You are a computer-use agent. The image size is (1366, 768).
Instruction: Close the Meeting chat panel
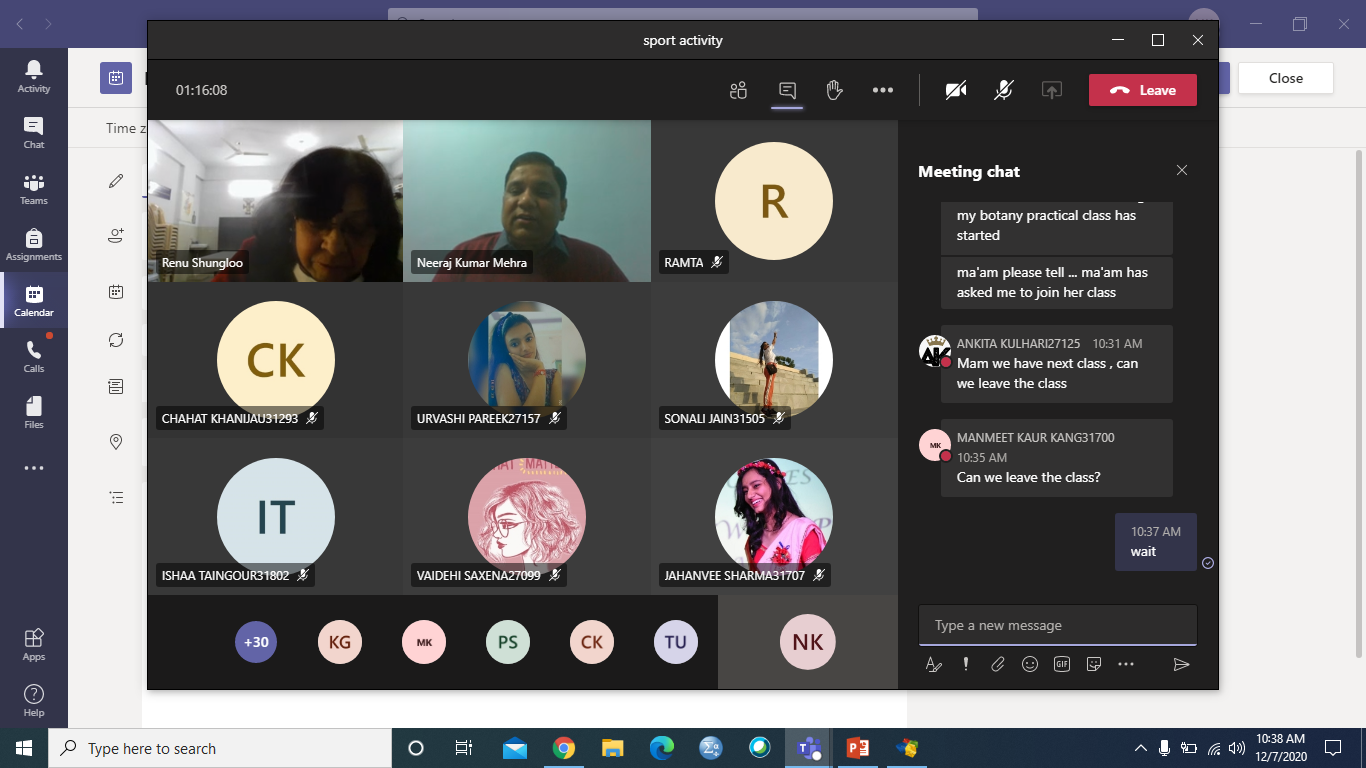[x=1181, y=171]
